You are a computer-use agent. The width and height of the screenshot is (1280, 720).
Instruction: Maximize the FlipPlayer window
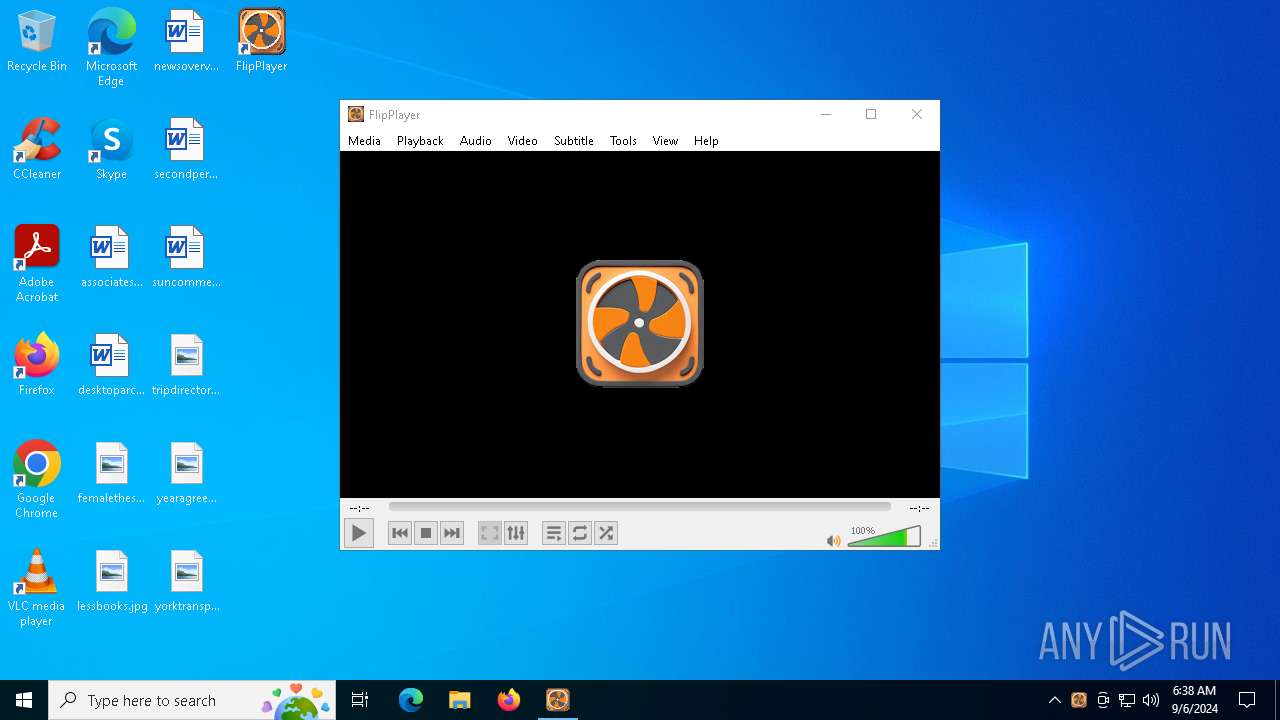point(871,115)
